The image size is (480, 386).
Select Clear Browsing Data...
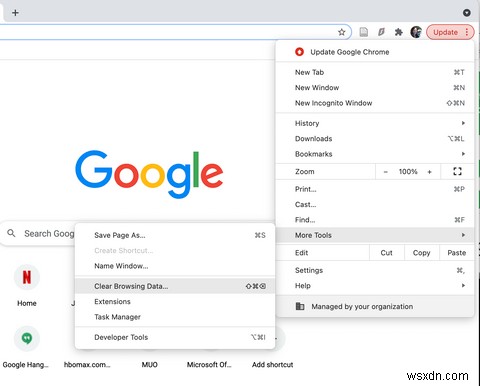[175, 286]
